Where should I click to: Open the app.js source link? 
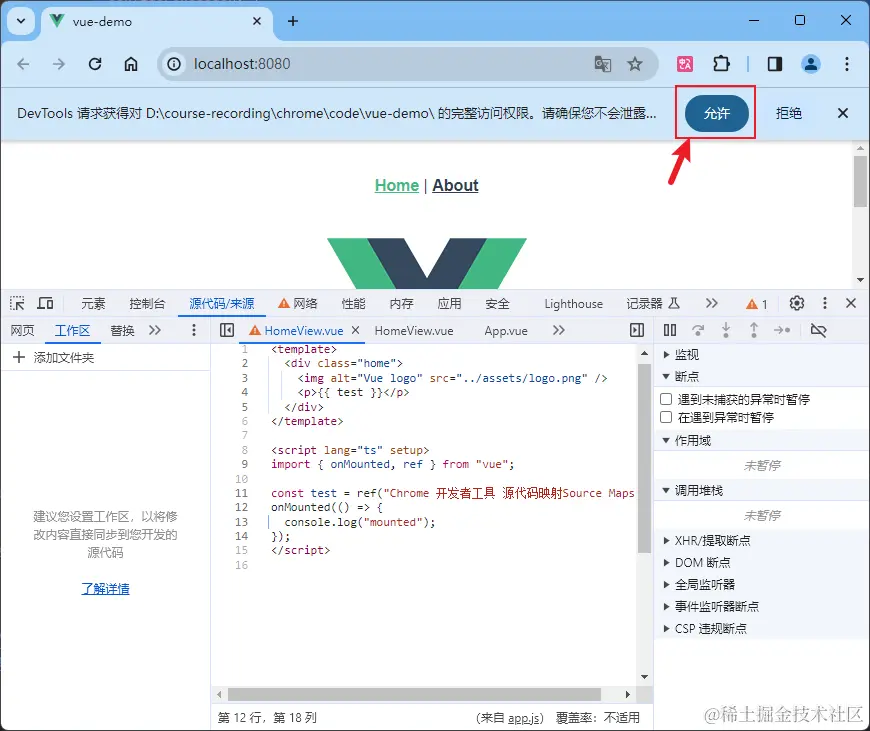point(524,718)
